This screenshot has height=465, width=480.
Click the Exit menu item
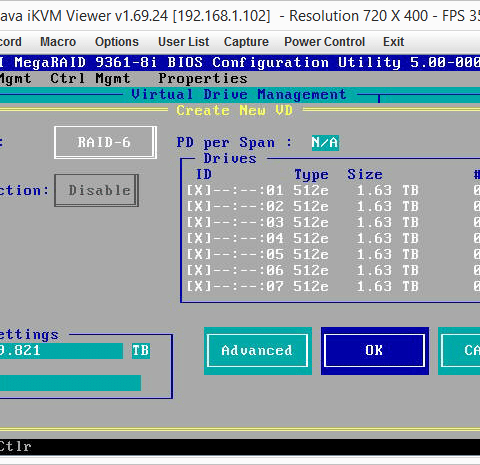394,42
